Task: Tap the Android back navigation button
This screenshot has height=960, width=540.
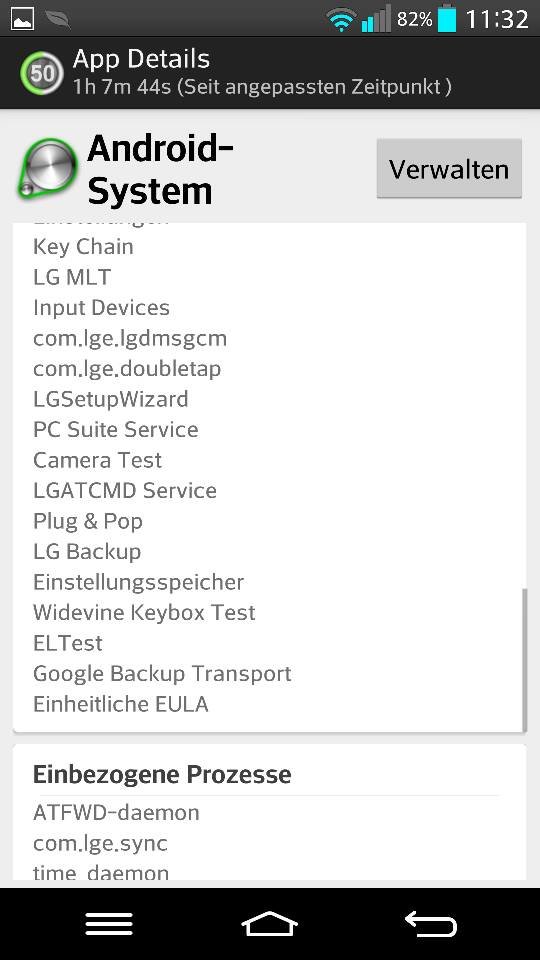Action: pos(431,923)
